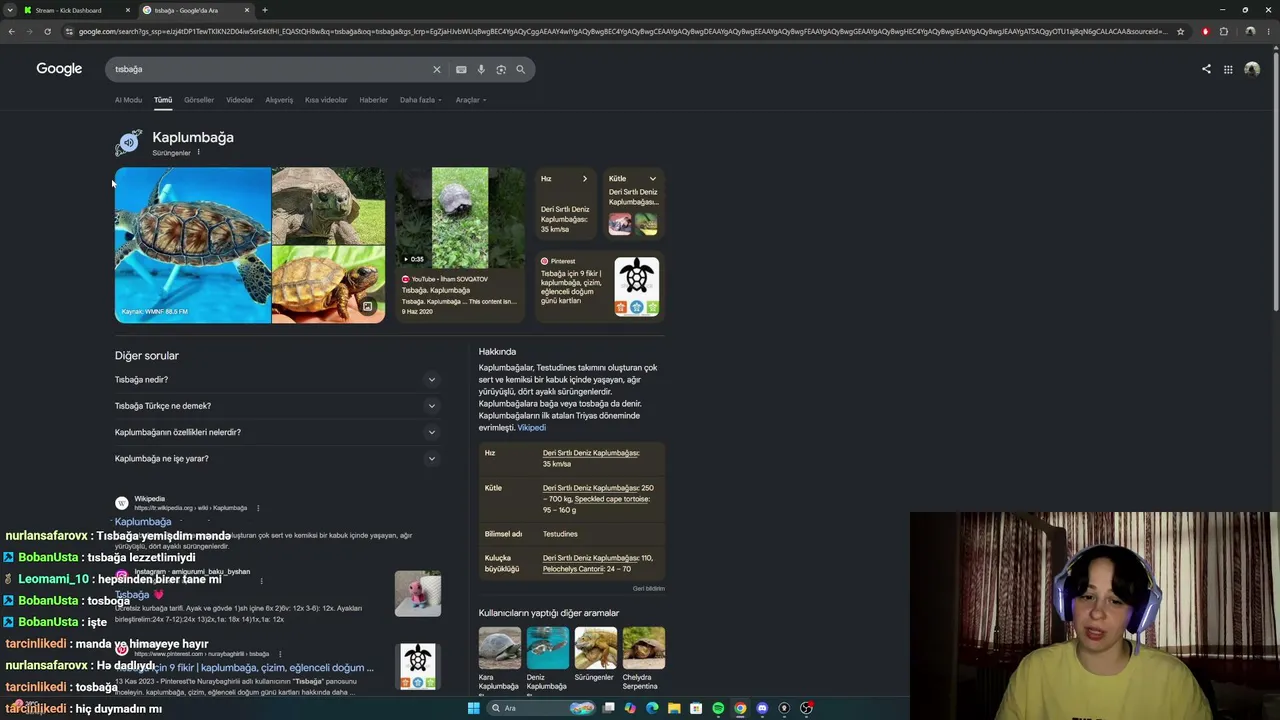The image size is (1280, 720).
Task: Share the results using the share icon
Action: pyautogui.click(x=1206, y=69)
